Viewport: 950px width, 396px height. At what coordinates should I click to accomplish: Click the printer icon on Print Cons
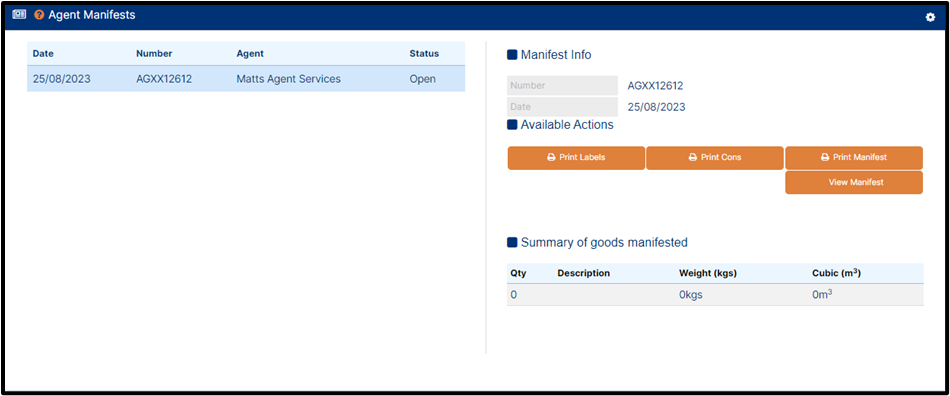click(693, 157)
